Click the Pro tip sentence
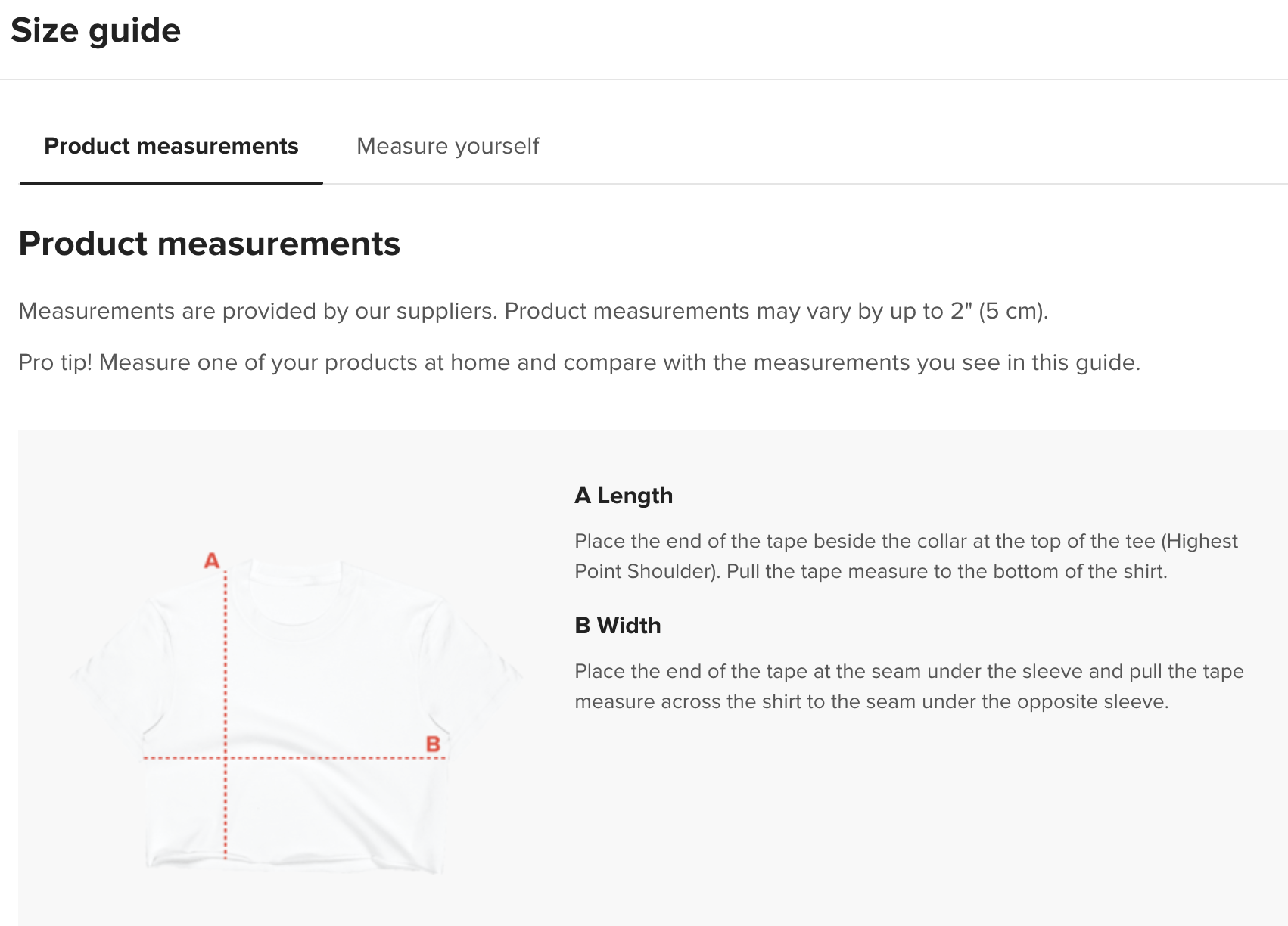 579,362
